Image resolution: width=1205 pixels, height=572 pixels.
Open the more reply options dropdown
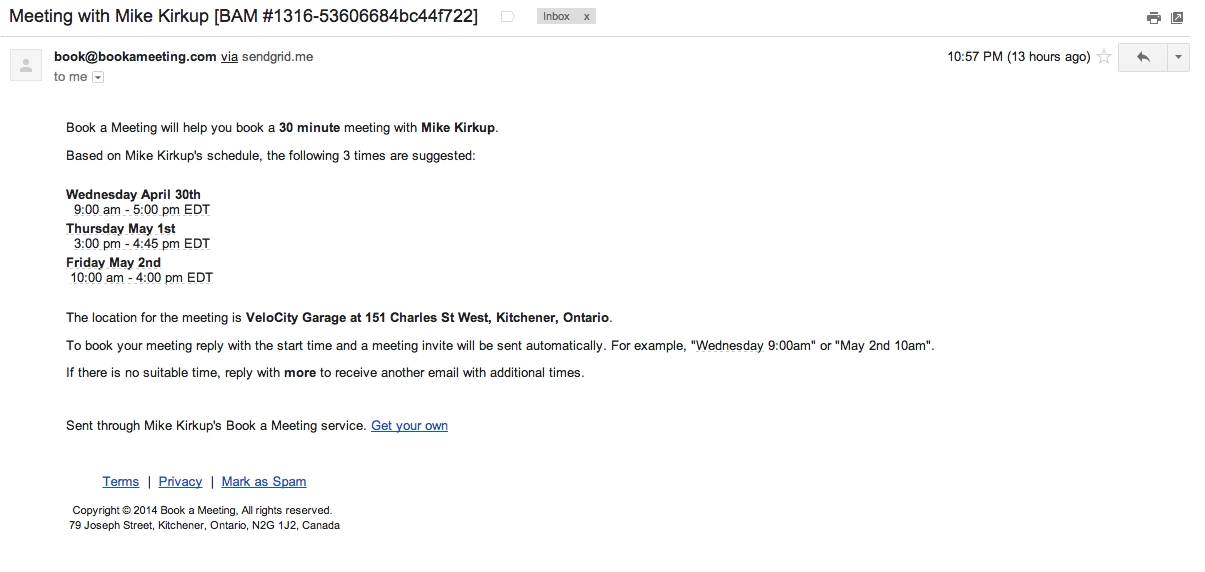point(1179,57)
